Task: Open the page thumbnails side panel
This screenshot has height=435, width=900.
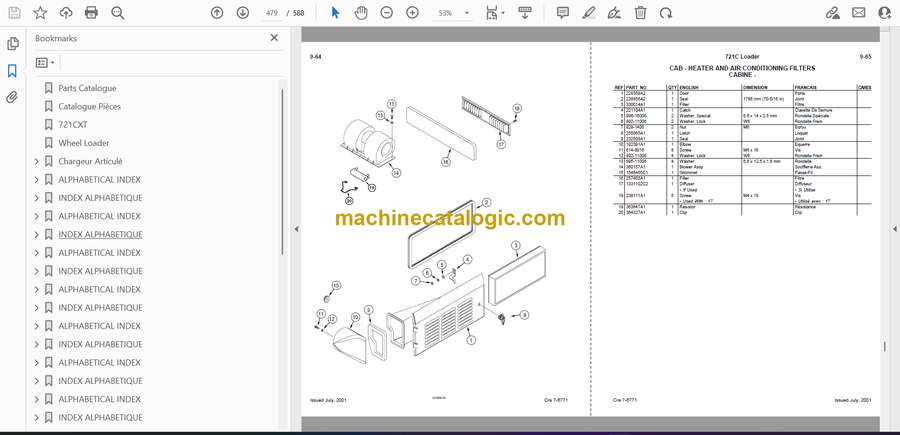Action: point(13,44)
